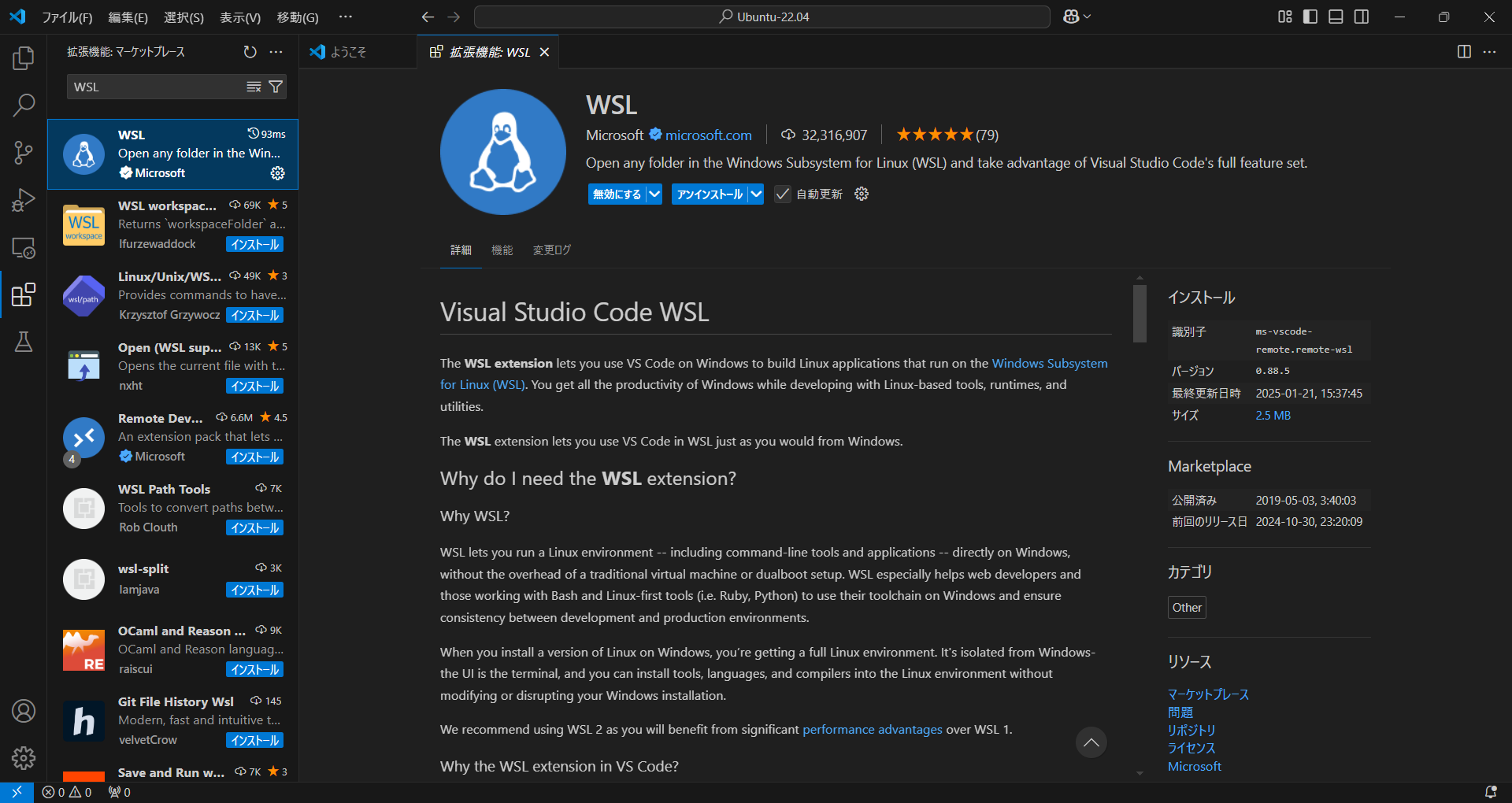
Task: Open remote window indicator in status bar
Action: pyautogui.click(x=17, y=792)
